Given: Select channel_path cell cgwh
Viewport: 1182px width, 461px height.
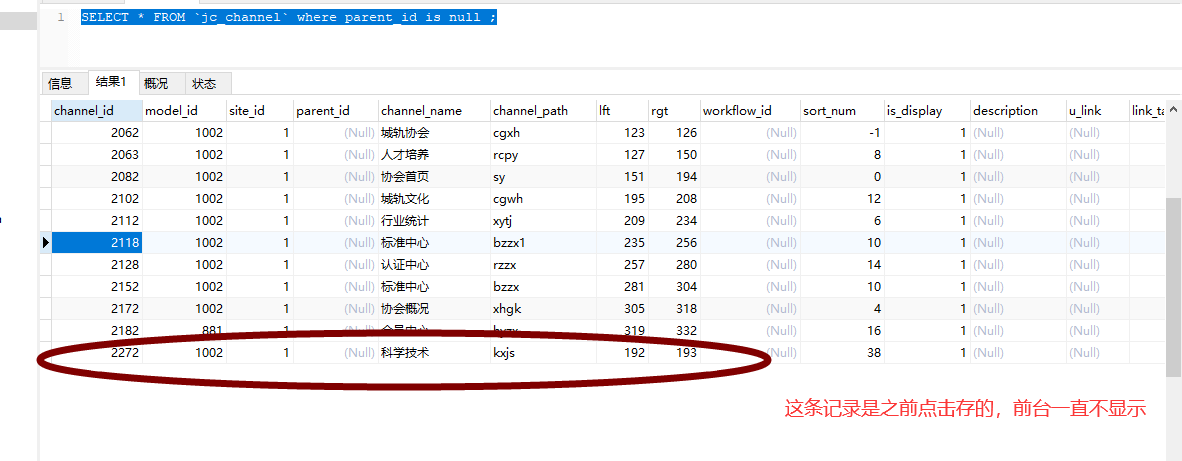Looking at the screenshot, I should 543,199.
